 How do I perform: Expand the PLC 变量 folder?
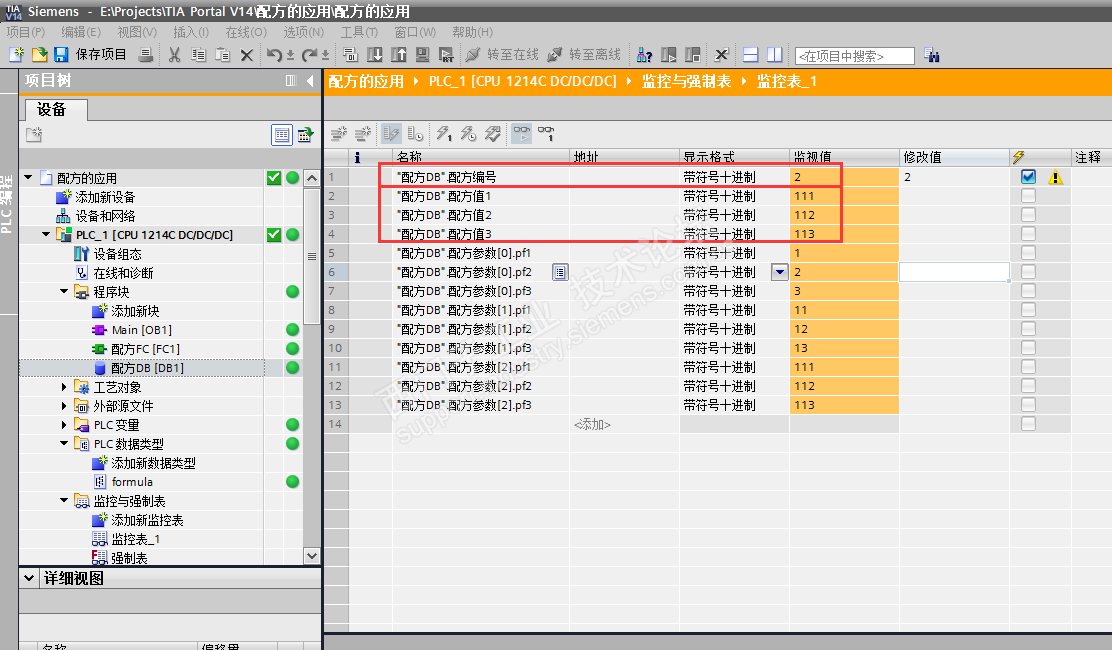[x=64, y=425]
